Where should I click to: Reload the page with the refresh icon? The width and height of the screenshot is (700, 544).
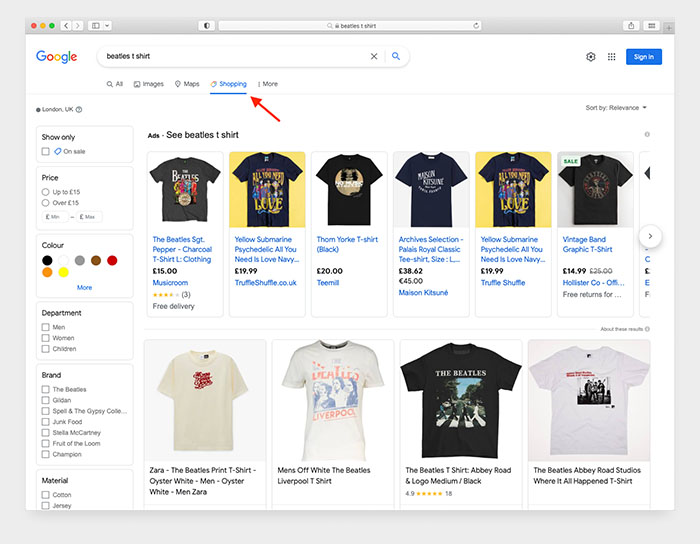click(476, 26)
